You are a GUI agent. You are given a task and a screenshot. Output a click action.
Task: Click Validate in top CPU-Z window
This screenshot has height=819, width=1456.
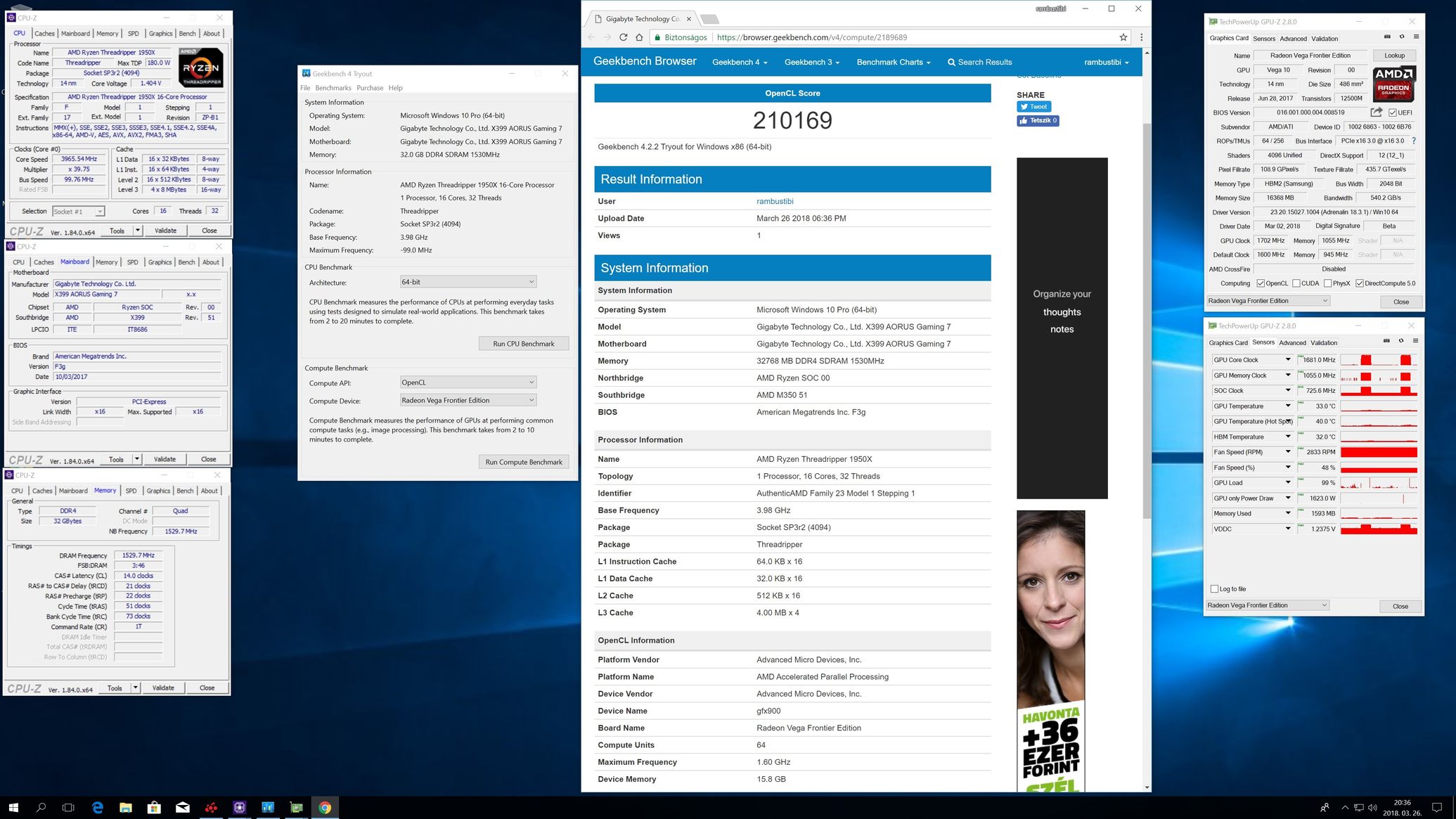pyautogui.click(x=165, y=231)
